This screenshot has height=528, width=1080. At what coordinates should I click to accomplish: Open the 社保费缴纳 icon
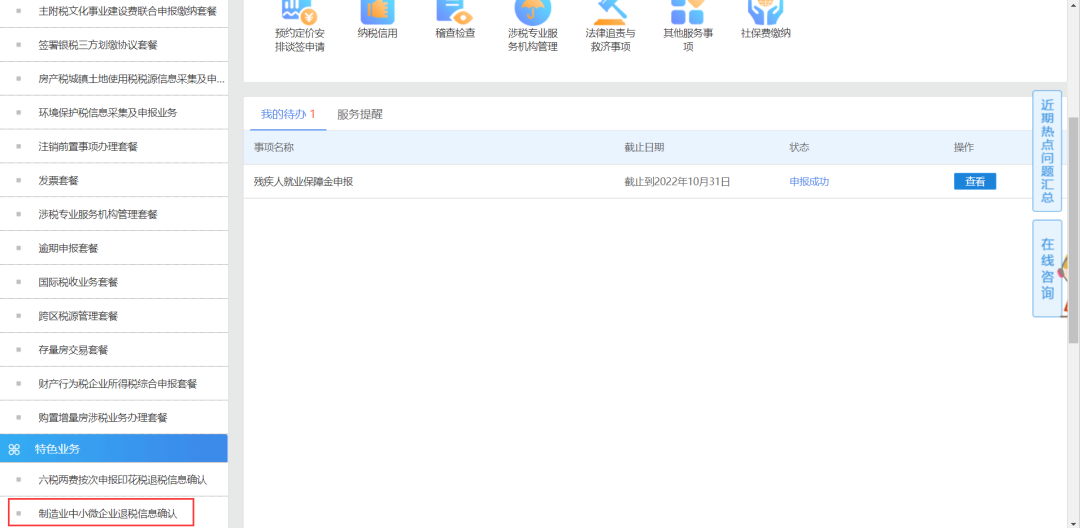pyautogui.click(x=765, y=10)
